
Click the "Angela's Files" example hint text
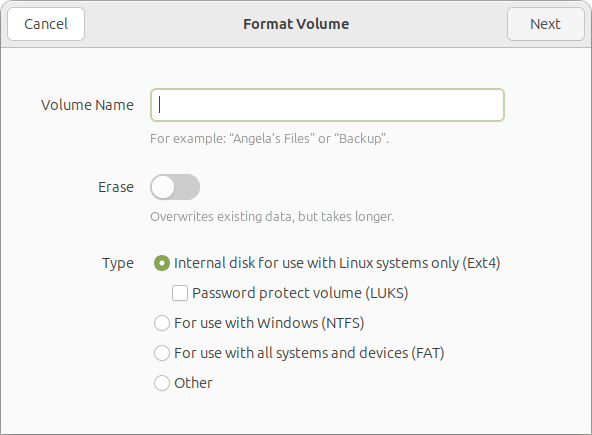pyautogui.click(x=270, y=139)
